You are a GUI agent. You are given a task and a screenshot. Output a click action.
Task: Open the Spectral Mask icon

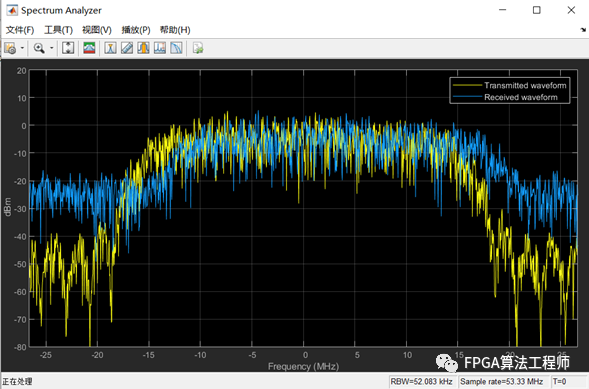point(89,48)
